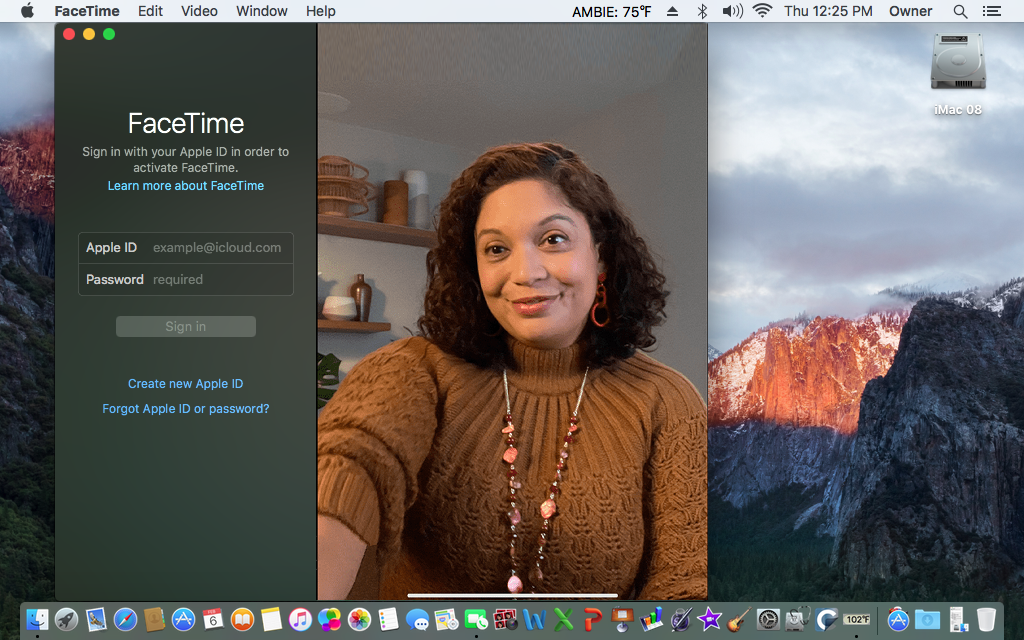This screenshot has height=640, width=1024.
Task: Launch Microsoft Excel from Dock
Action: point(564,618)
